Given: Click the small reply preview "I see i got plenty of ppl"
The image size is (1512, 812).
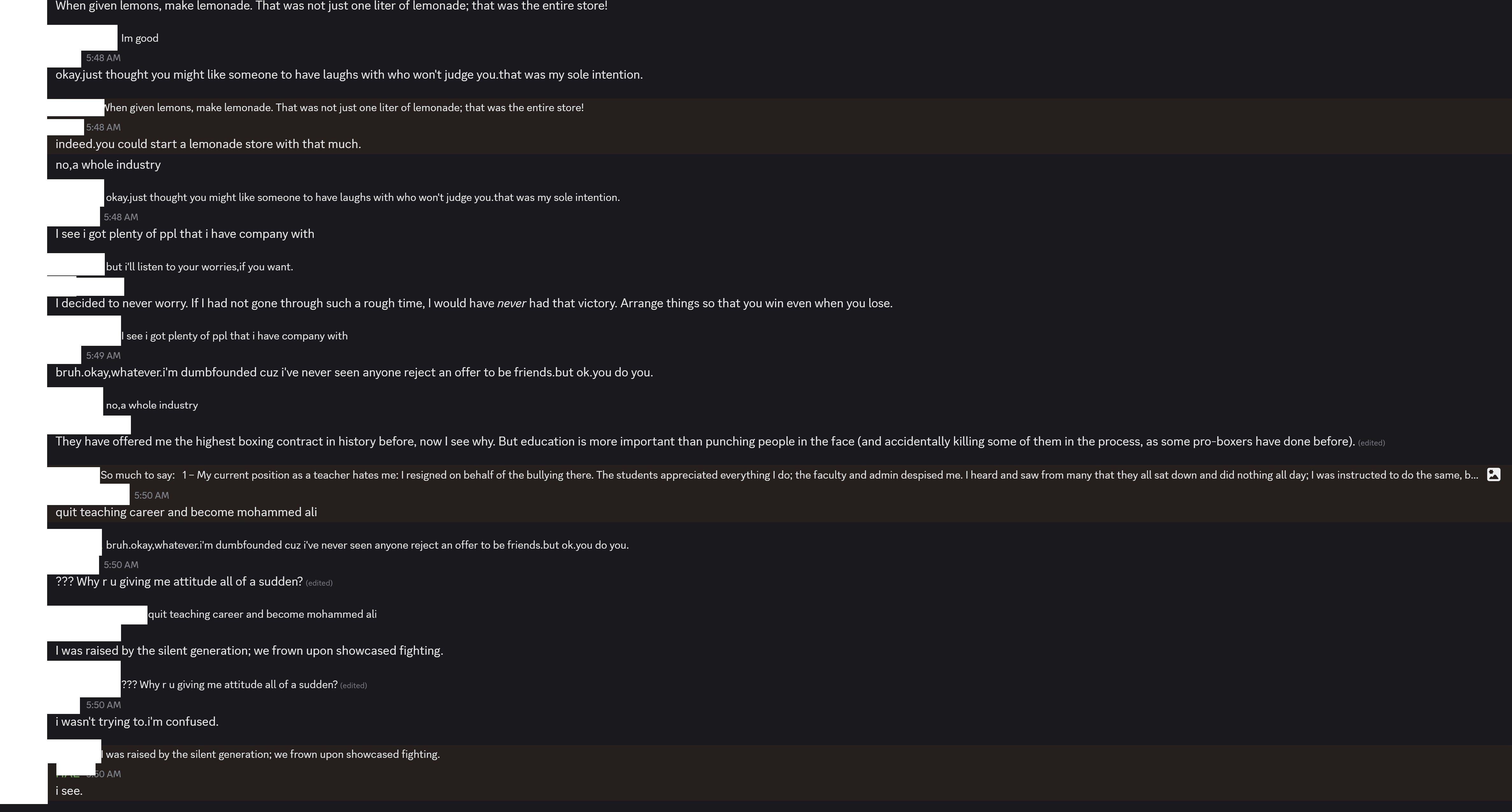Looking at the screenshot, I should click(235, 336).
